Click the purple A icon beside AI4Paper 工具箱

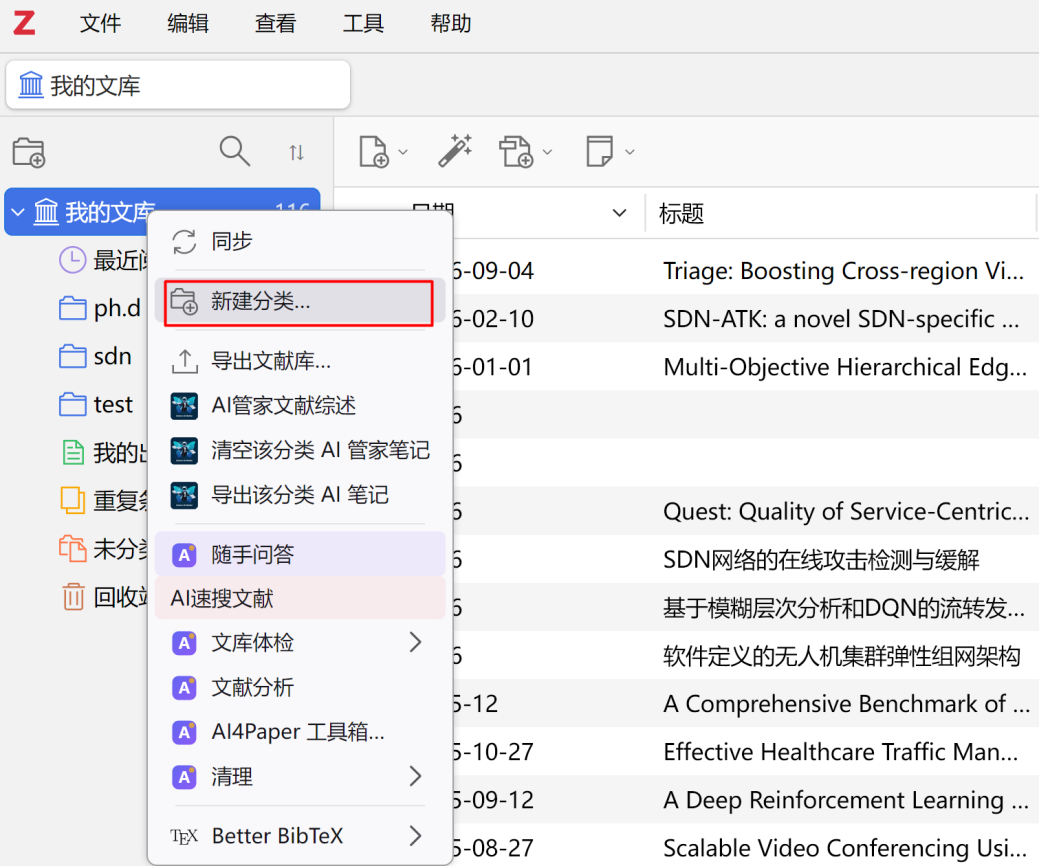tap(184, 732)
